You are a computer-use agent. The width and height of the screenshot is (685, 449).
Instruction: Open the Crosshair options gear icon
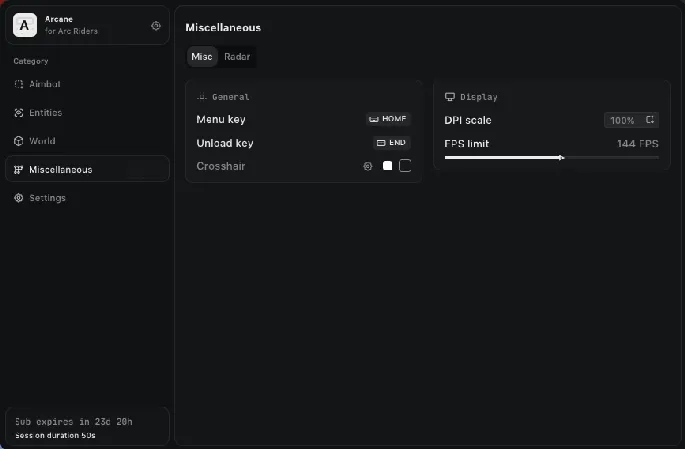[367, 166]
